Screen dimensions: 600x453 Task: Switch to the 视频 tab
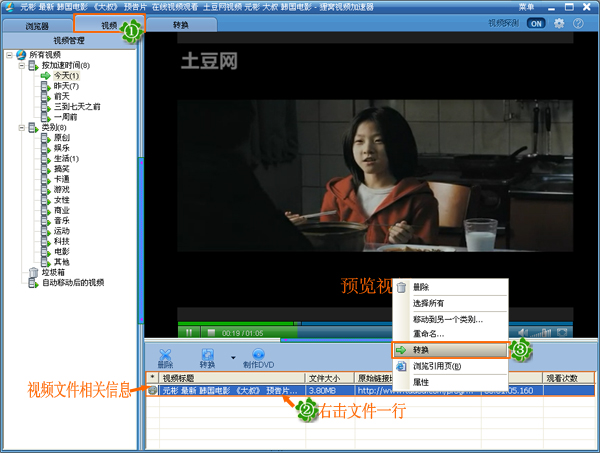(109, 25)
